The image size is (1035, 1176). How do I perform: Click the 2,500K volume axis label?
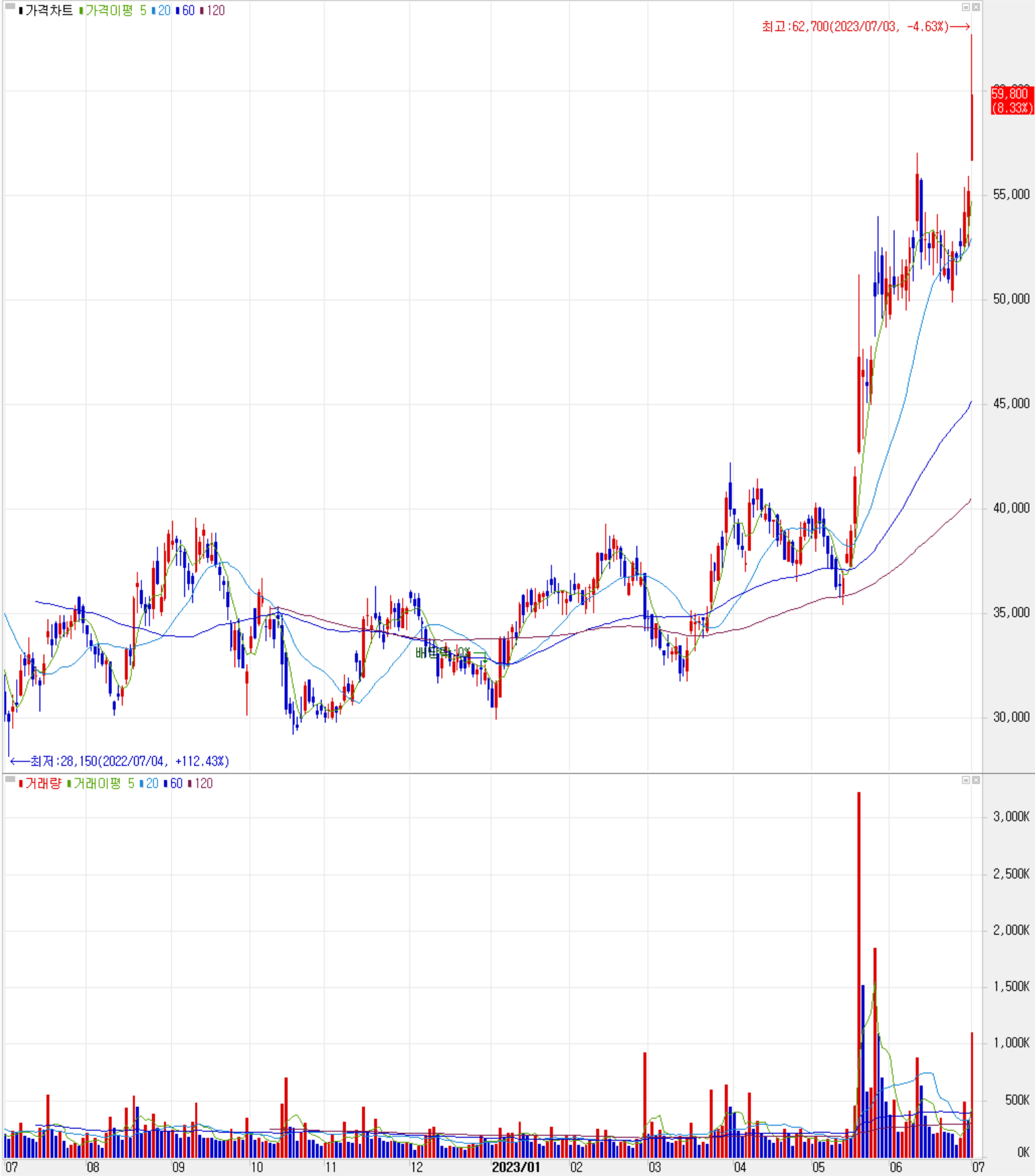tap(1011, 874)
